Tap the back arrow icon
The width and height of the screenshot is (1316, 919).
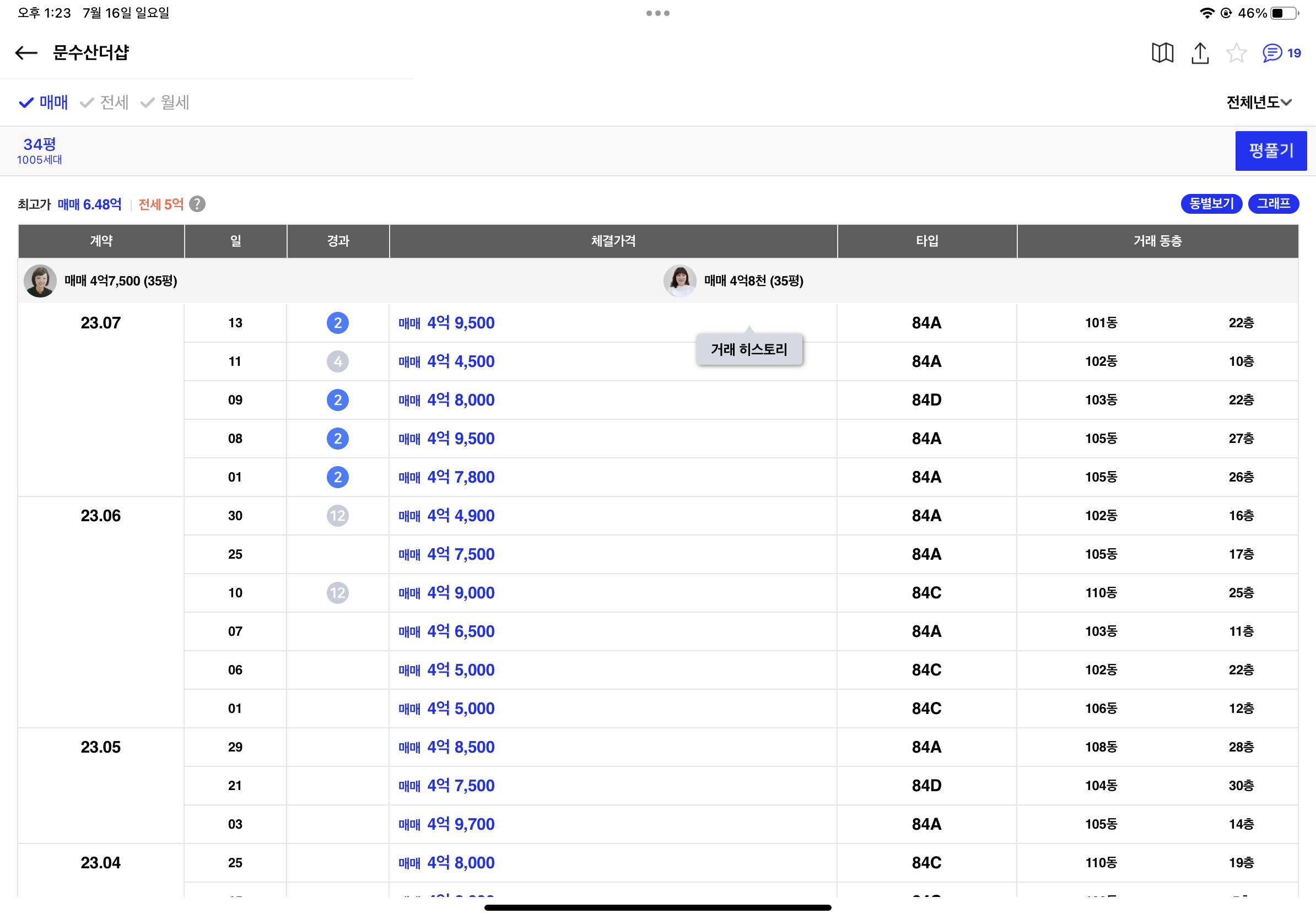coord(26,53)
